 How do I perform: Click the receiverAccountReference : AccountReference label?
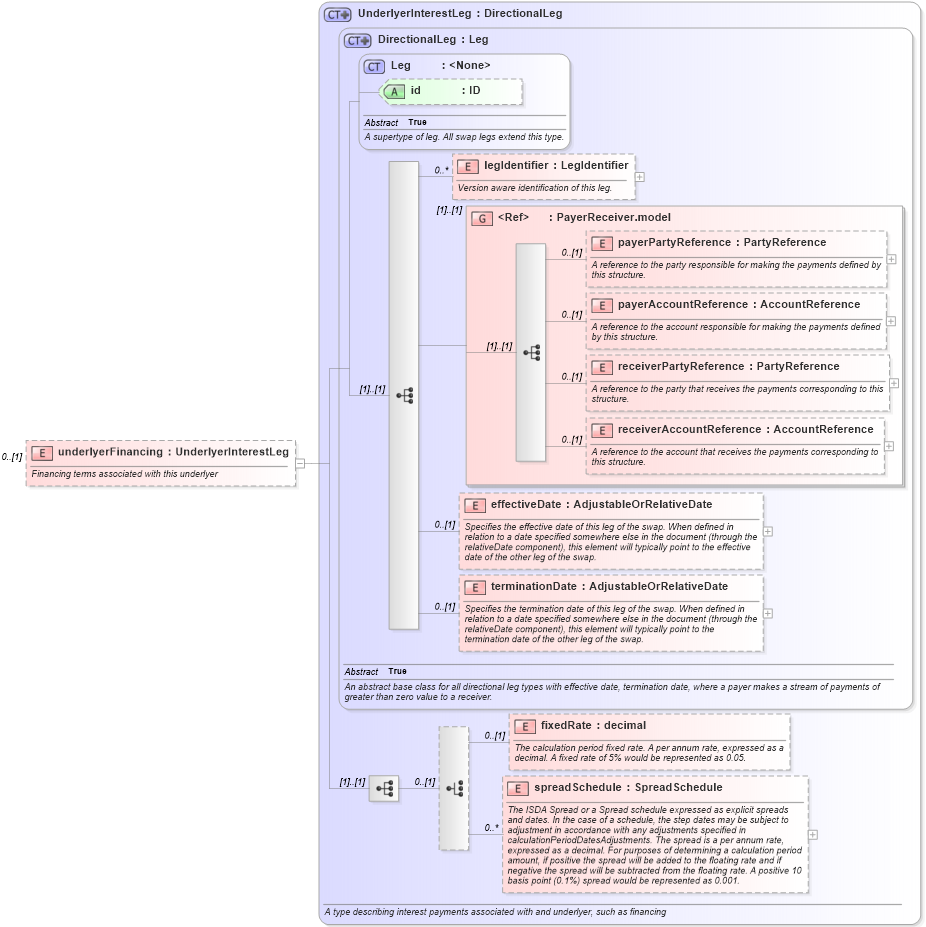tap(746, 429)
